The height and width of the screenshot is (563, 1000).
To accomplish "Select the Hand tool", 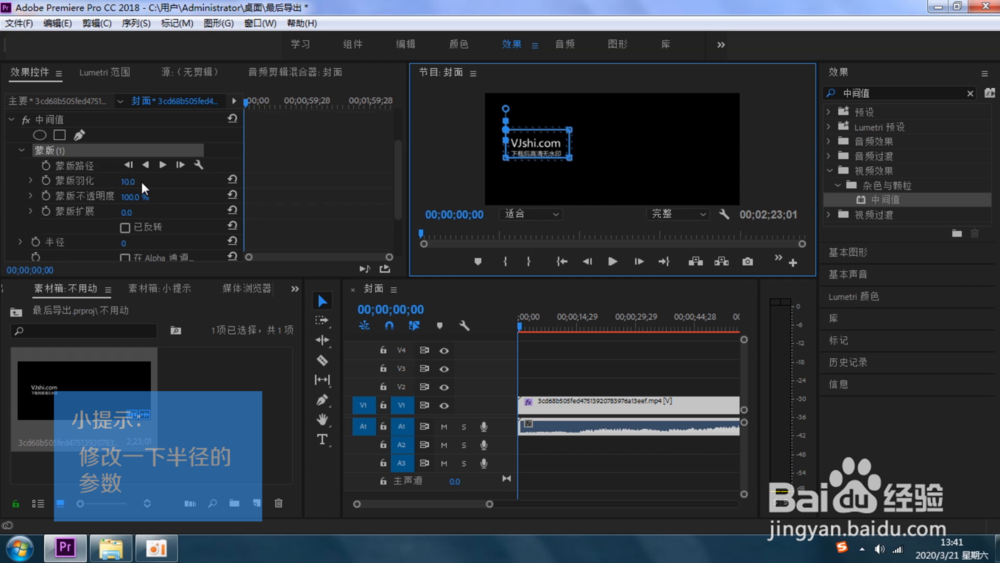I will (x=323, y=419).
